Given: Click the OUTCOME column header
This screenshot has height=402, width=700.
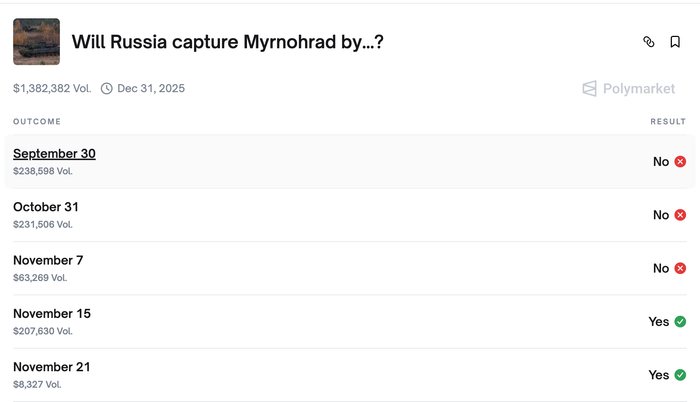Looking at the screenshot, I should [x=37, y=122].
